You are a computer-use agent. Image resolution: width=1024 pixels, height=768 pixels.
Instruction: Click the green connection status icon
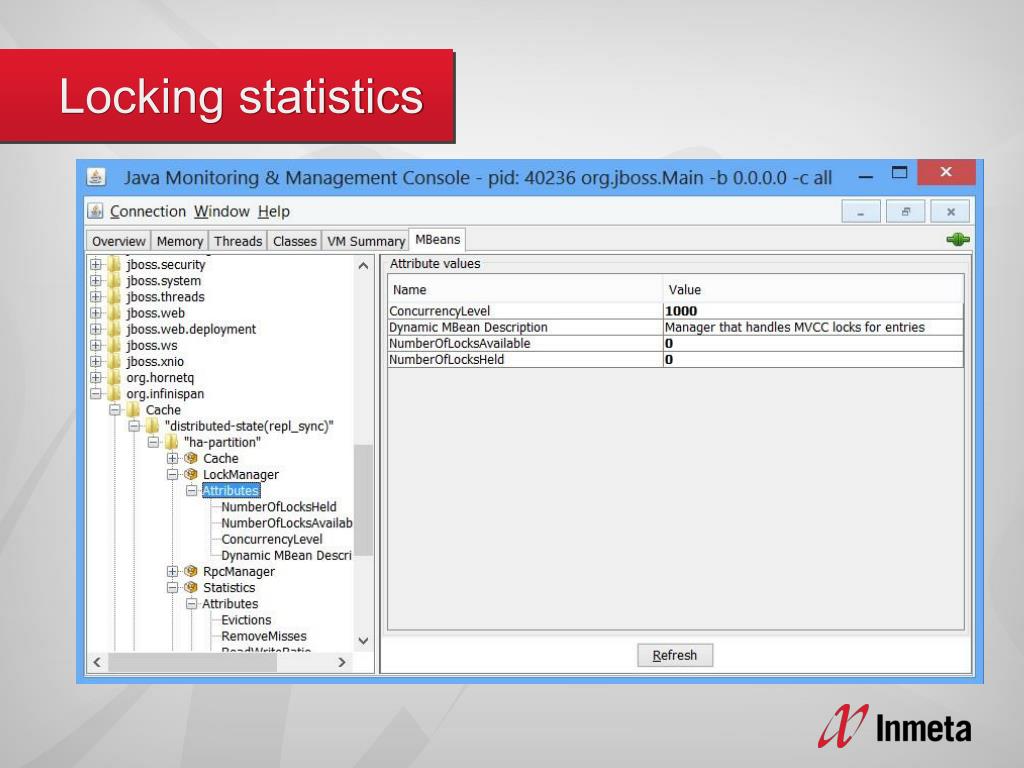click(957, 240)
